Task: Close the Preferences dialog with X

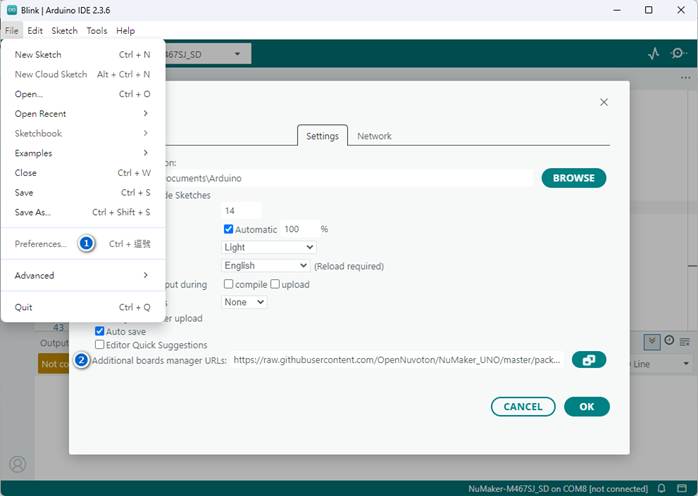Action: (x=603, y=102)
